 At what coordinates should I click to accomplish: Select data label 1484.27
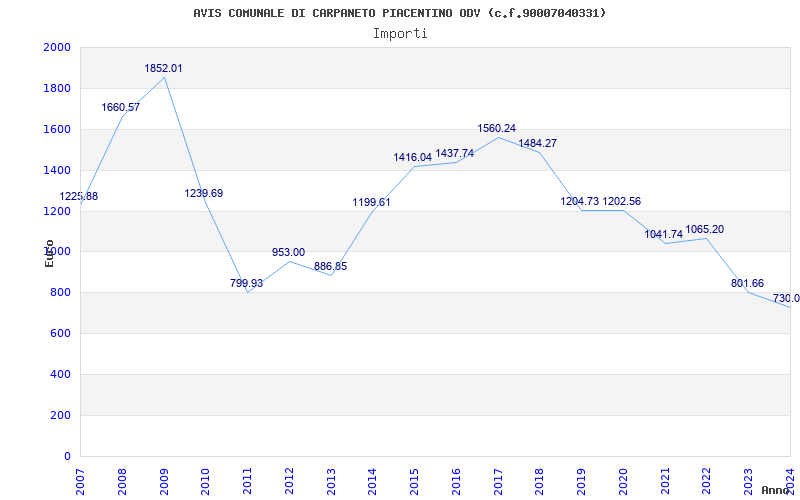coord(537,143)
